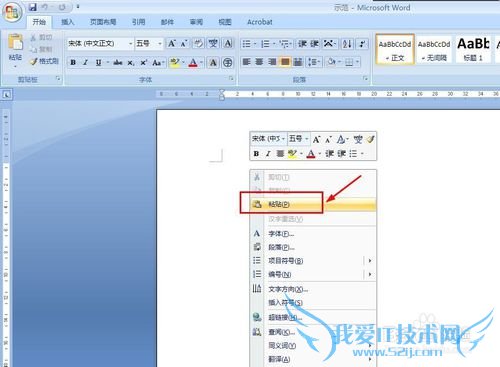Apply character border with the boxed A icon

(228, 44)
